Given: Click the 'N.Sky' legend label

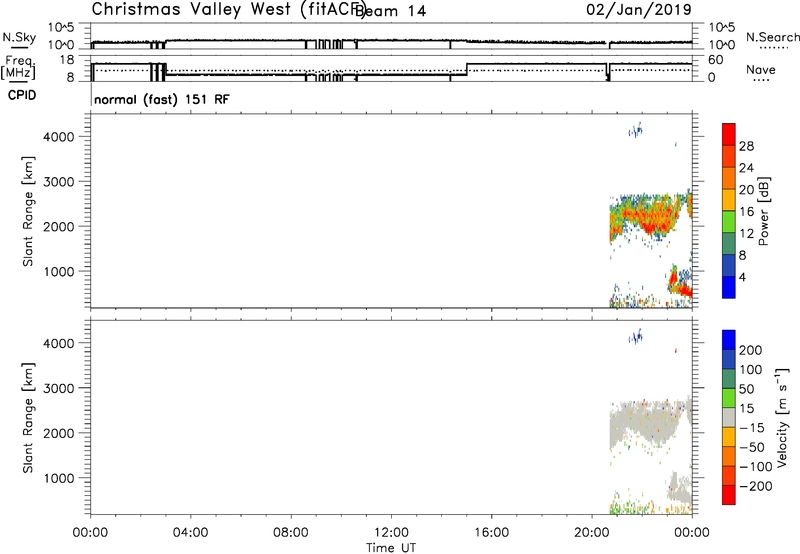Looking at the screenshot, I should click(19, 37).
